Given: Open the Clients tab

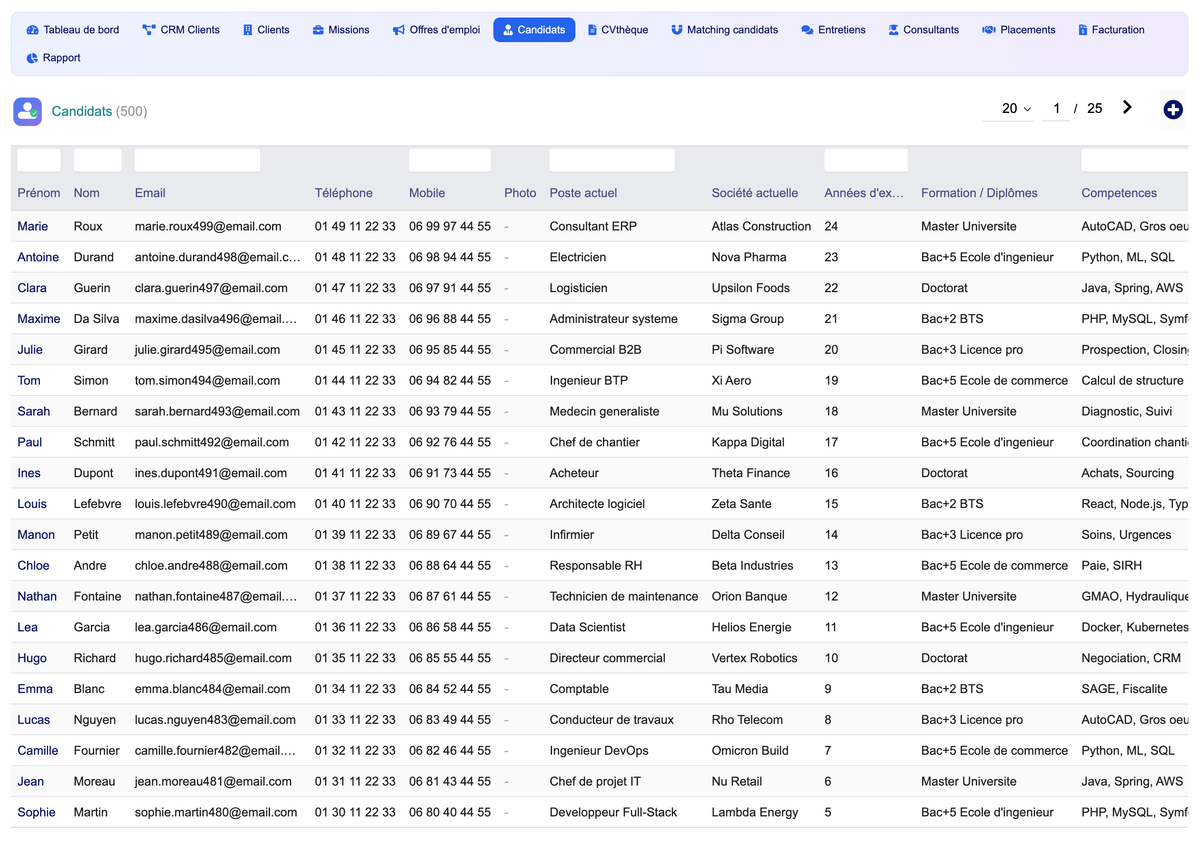Looking at the screenshot, I should pyautogui.click(x=266, y=30).
